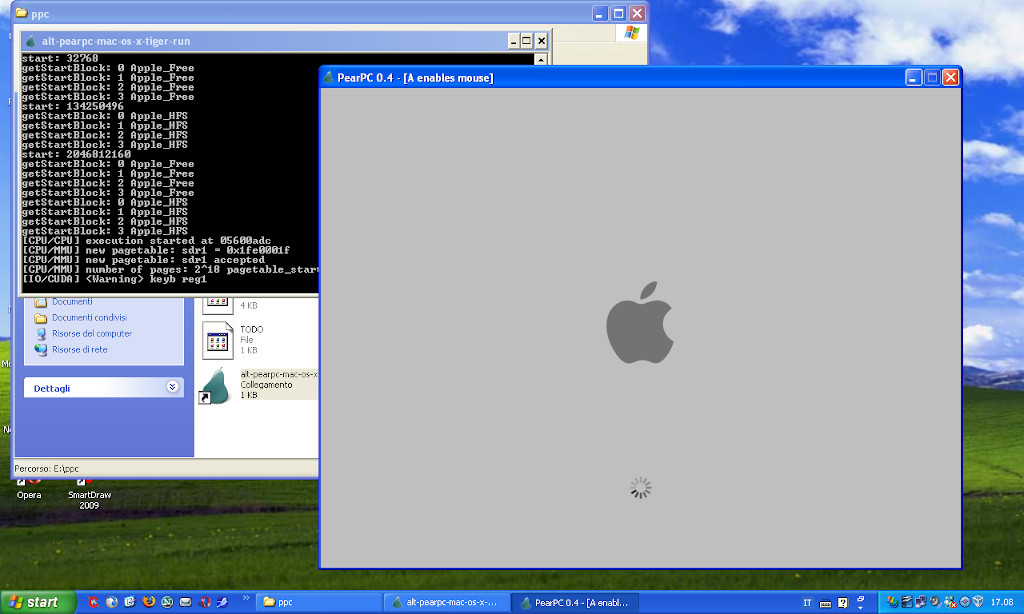Click the system tray clock showing 17.08
Screen dimensions: 1024x614
pos(1002,602)
